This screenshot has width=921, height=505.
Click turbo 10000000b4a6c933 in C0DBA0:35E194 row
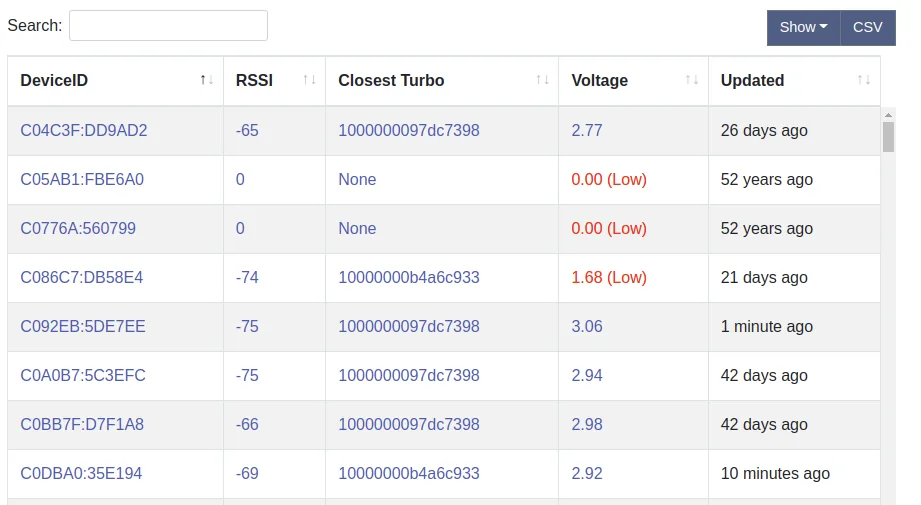[x=409, y=473]
